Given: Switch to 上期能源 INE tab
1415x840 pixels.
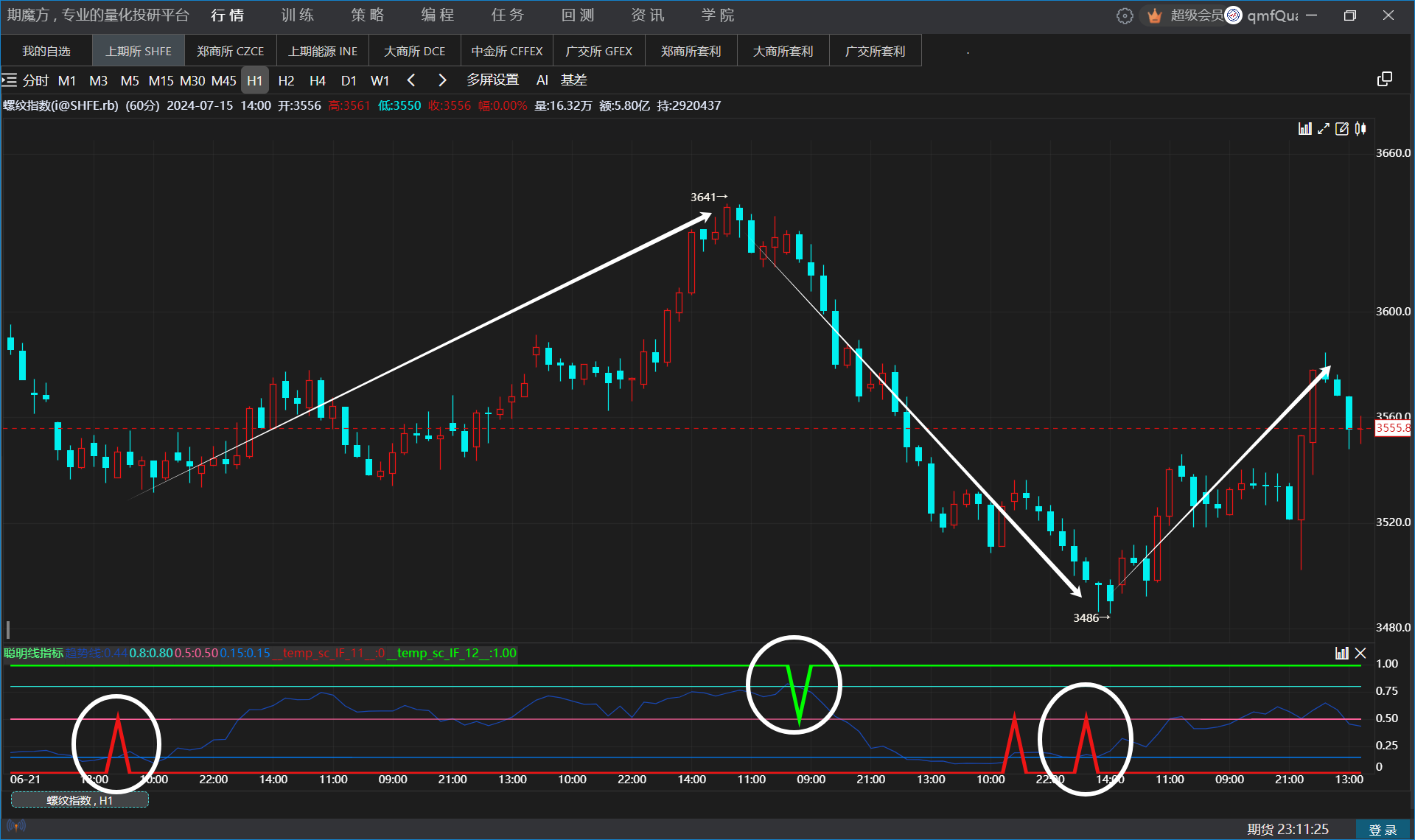Looking at the screenshot, I should pos(322,51).
